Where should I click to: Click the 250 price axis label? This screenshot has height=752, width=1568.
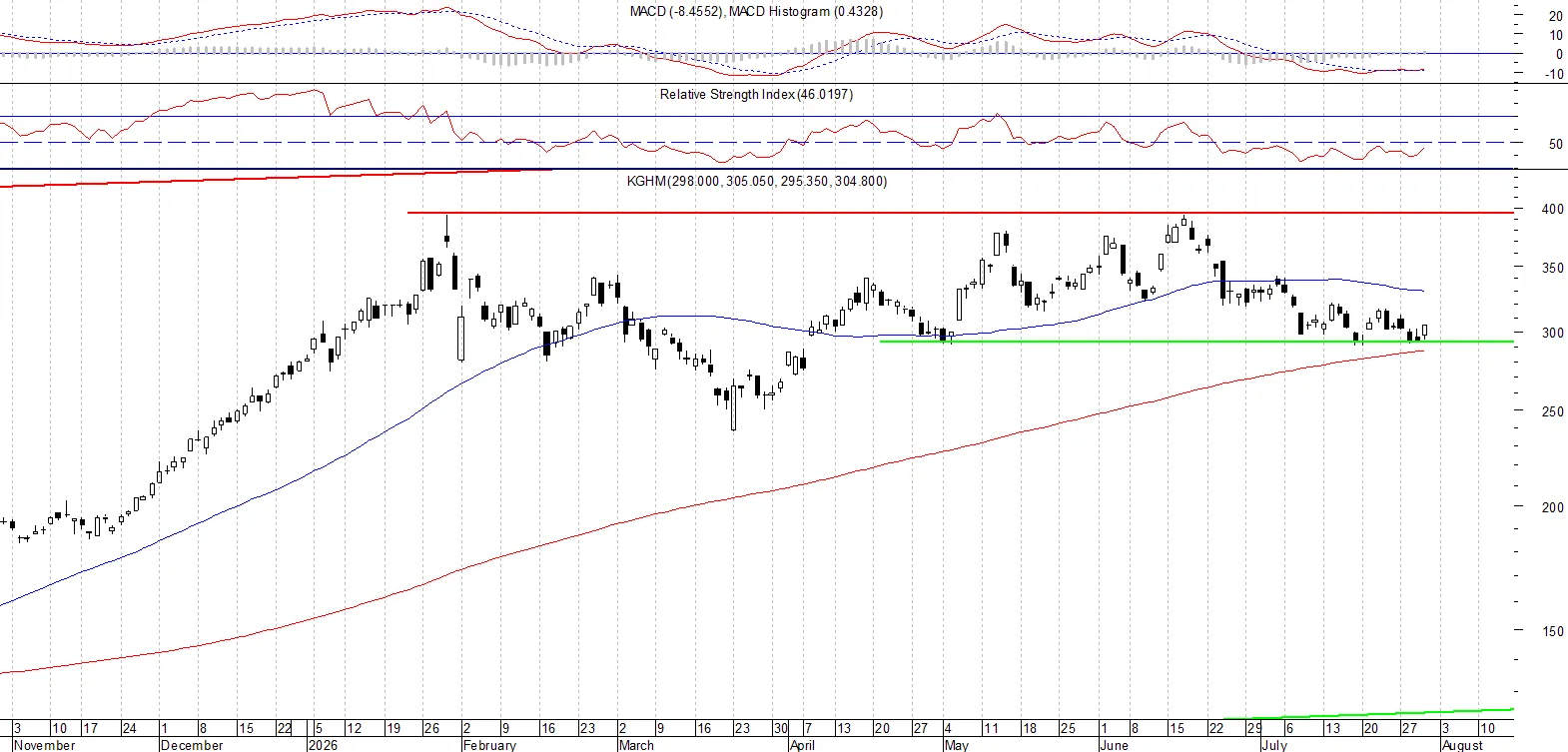[x=1552, y=411]
